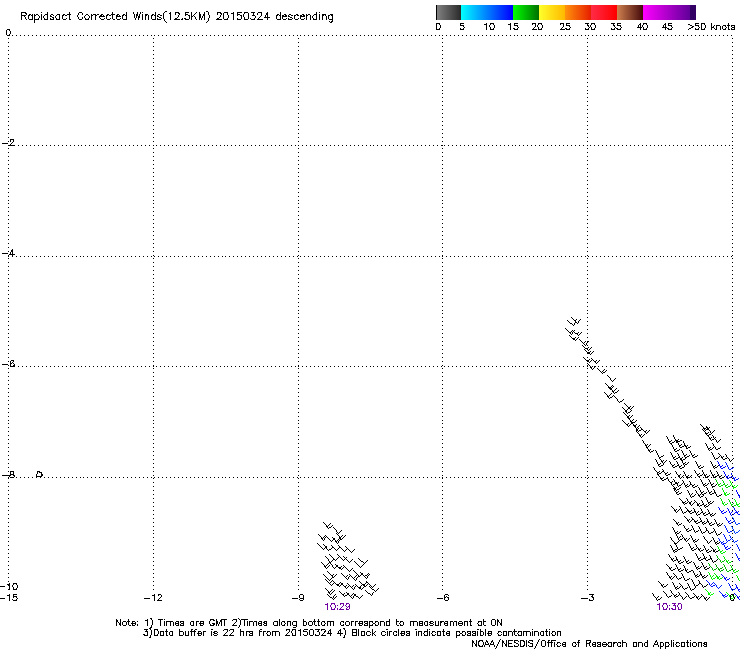Image resolution: width=740 pixels, height=650 pixels.
Task: Click the latitude axis label '-10'
Action: (8, 586)
